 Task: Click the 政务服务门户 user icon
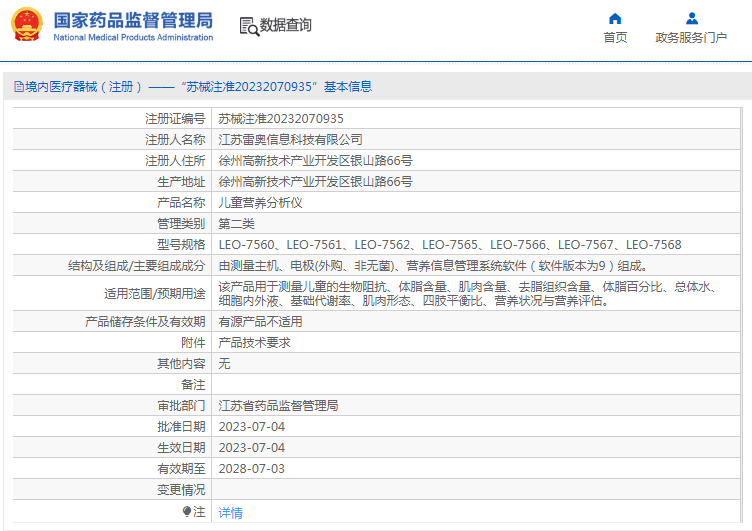click(692, 19)
